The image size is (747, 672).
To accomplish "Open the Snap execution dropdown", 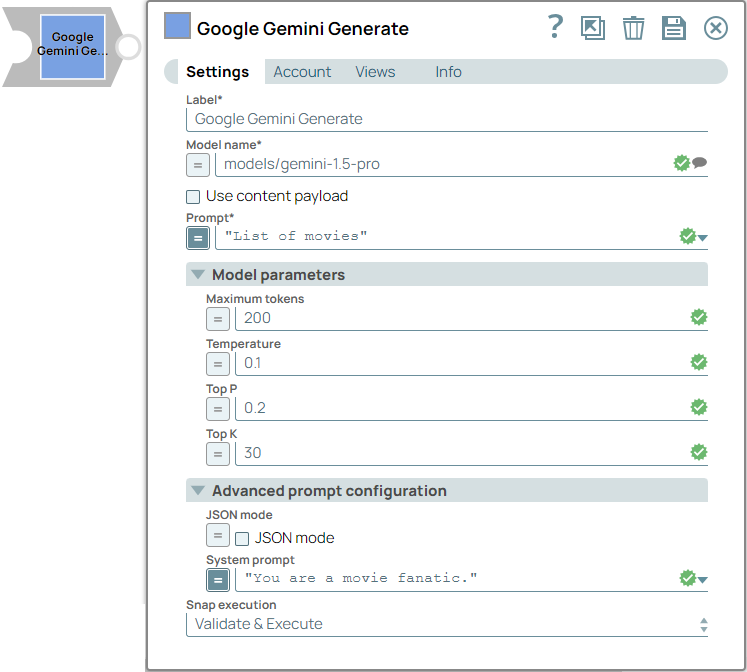I will [447, 624].
